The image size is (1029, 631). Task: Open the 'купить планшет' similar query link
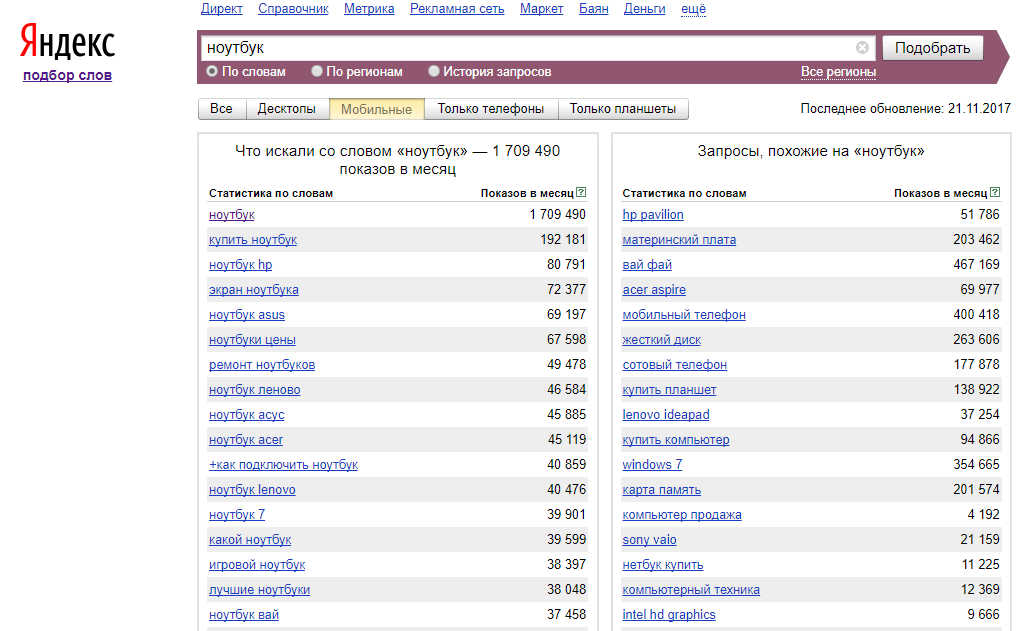tap(669, 390)
